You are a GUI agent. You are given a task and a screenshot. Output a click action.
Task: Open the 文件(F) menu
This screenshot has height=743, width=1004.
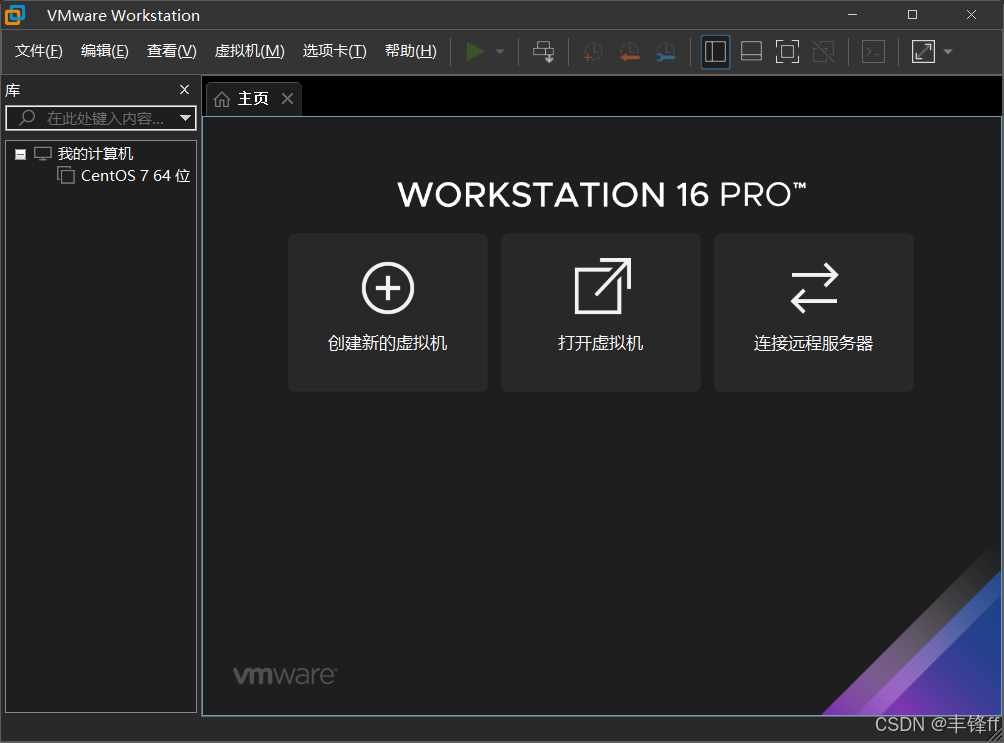pyautogui.click(x=38, y=51)
